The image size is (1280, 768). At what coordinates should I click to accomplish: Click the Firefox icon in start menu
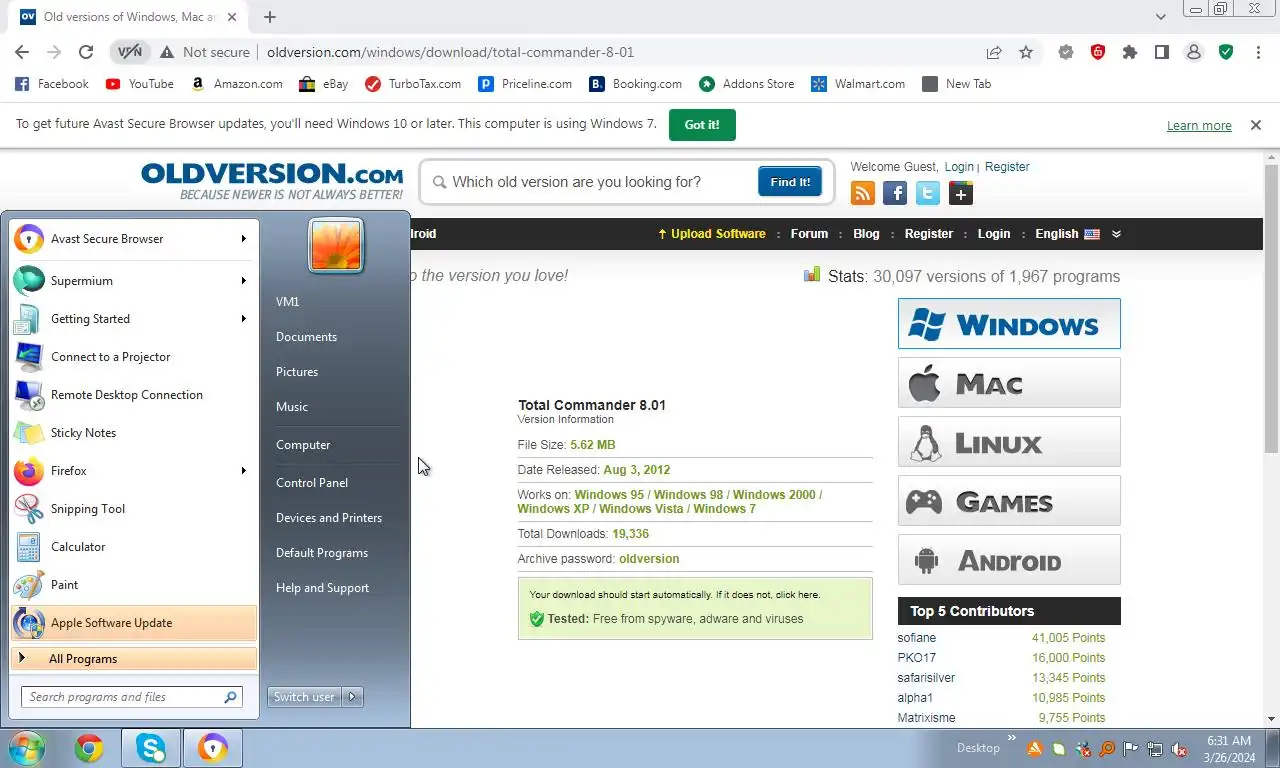tap(29, 471)
